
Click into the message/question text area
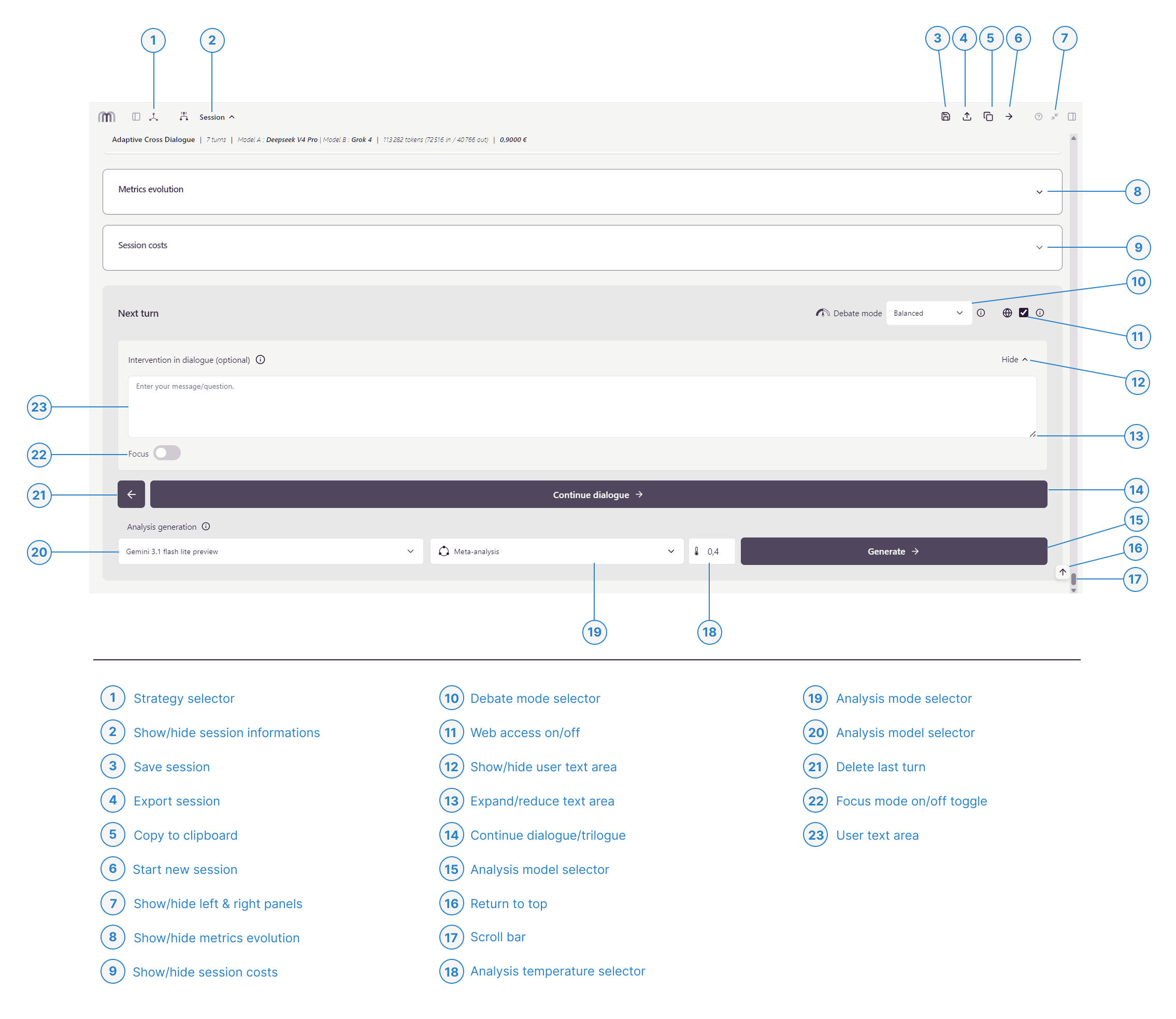[x=582, y=406]
